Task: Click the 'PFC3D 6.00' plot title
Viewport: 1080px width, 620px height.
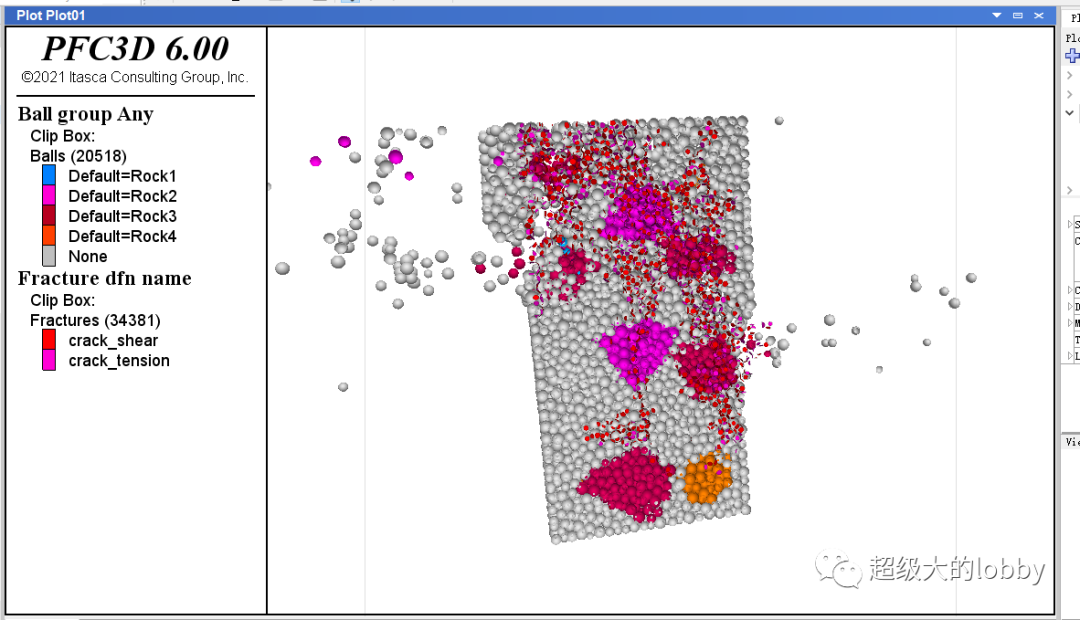Action: [x=135, y=49]
